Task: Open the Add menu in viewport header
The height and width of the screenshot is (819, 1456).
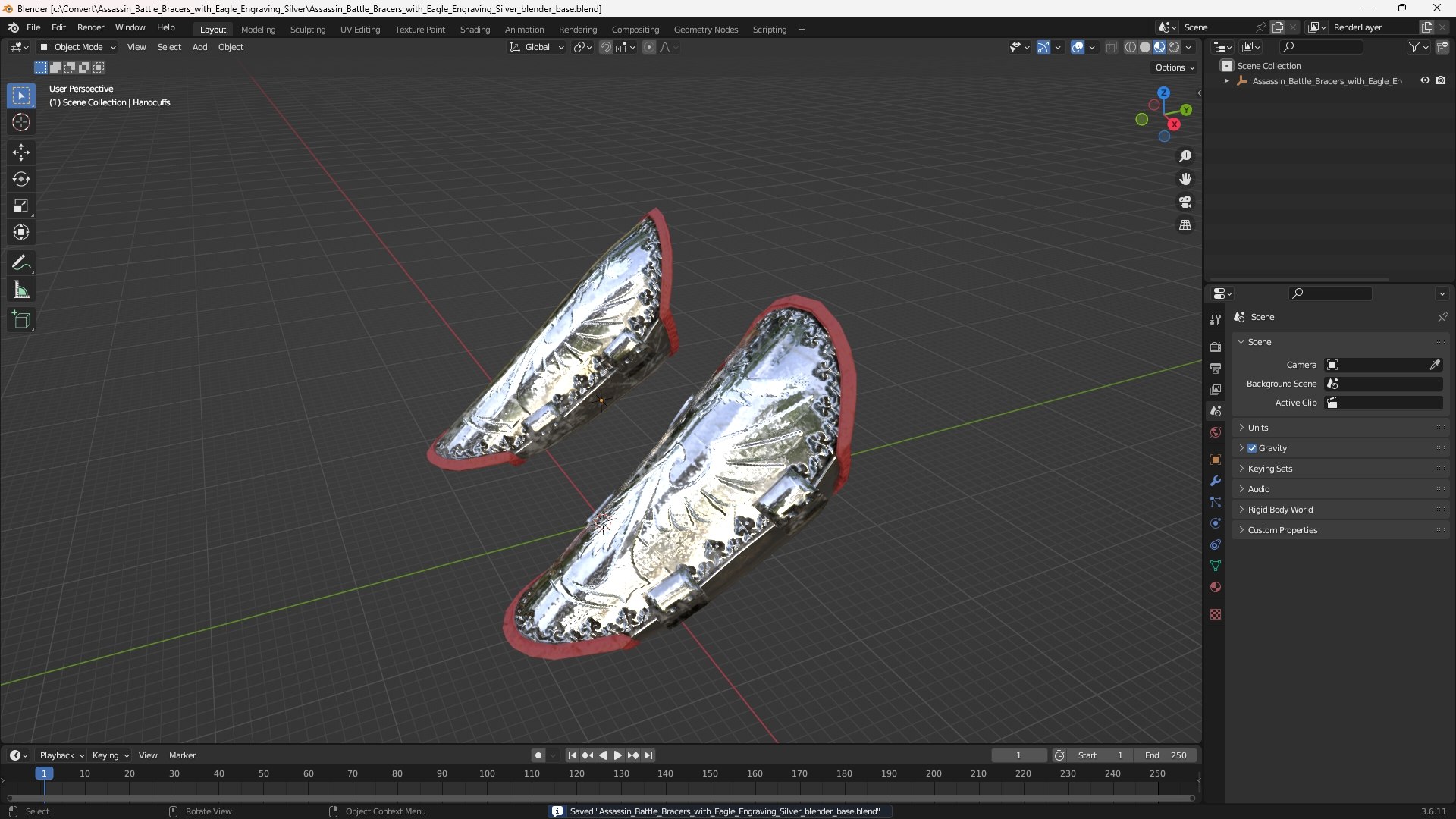Action: (199, 47)
